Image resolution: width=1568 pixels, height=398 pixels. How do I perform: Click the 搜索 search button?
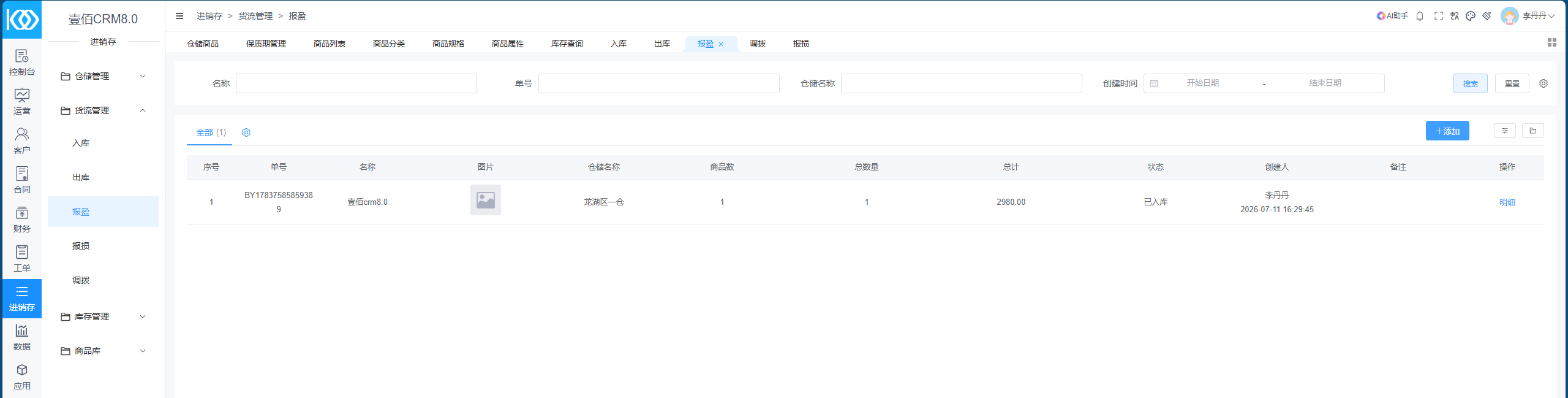[x=1471, y=83]
